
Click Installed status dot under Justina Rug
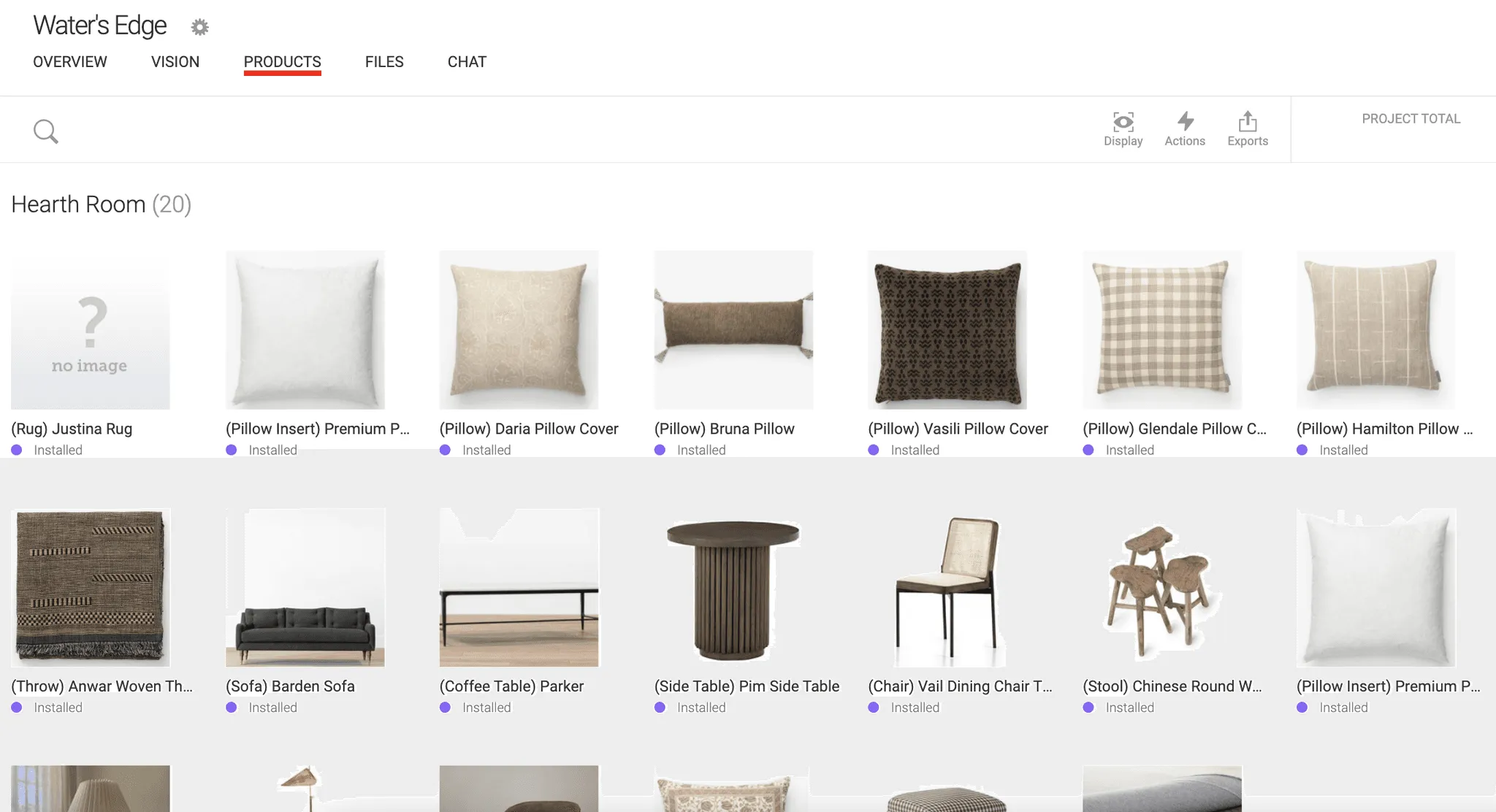17,450
